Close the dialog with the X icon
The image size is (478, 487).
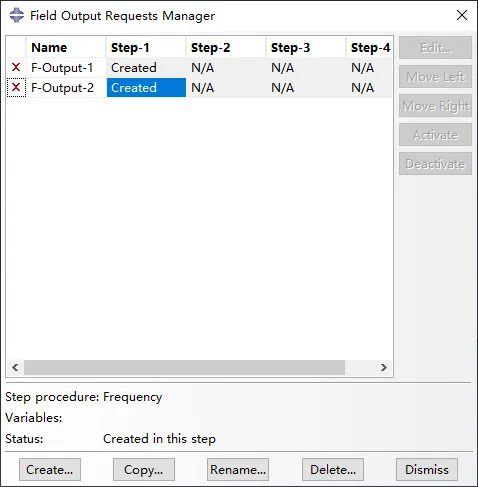[462, 15]
